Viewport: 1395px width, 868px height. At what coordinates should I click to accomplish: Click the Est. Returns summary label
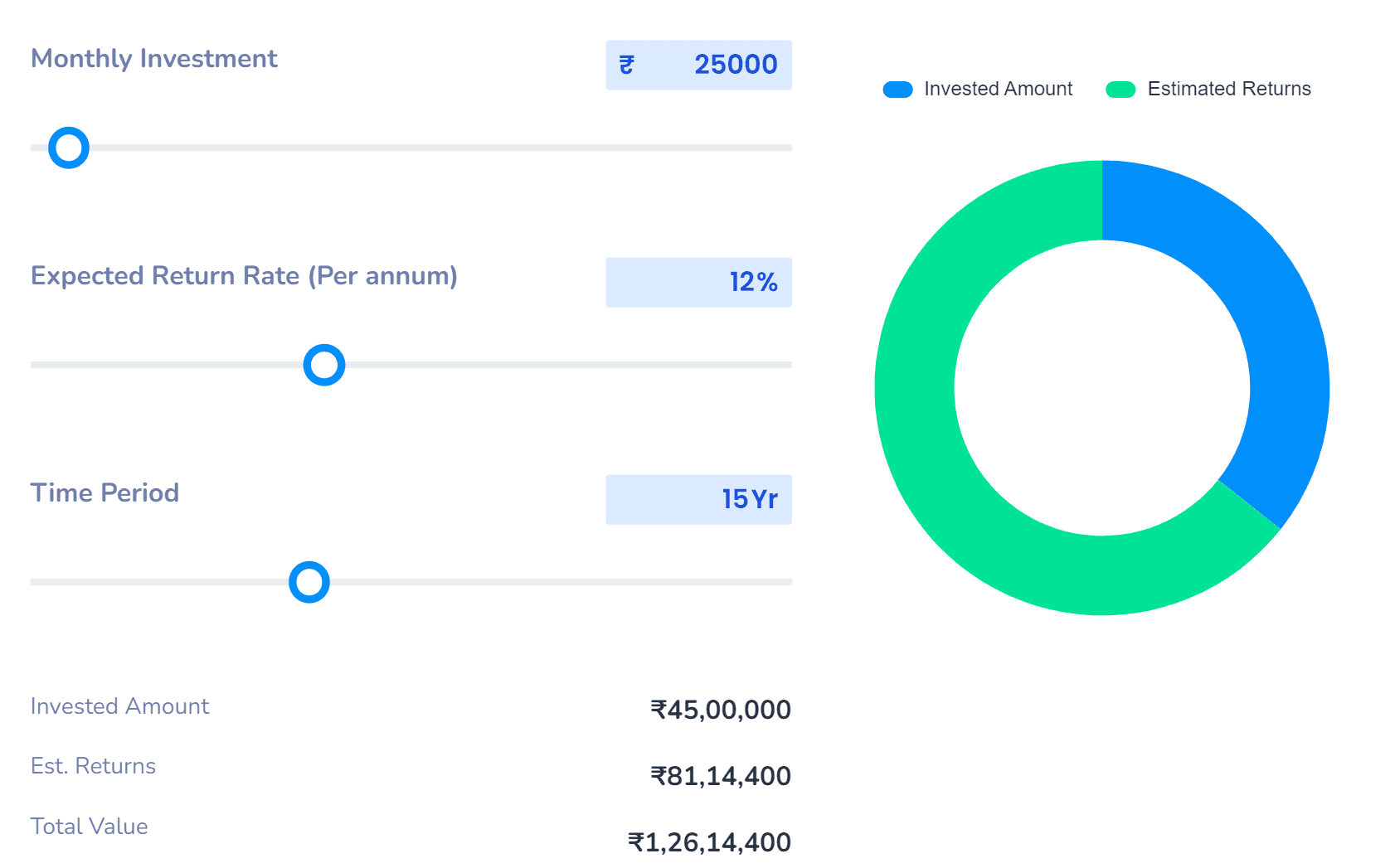pos(93,766)
